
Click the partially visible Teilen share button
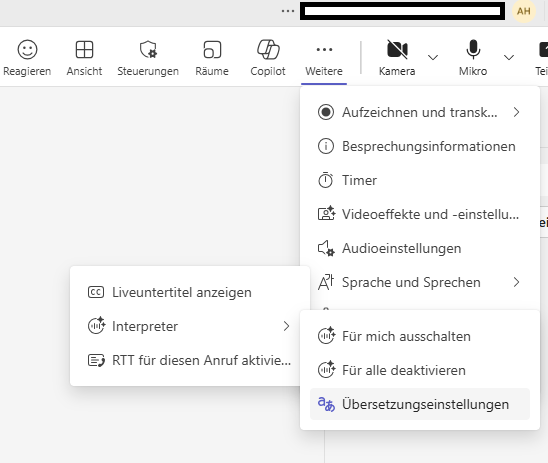coord(542,58)
